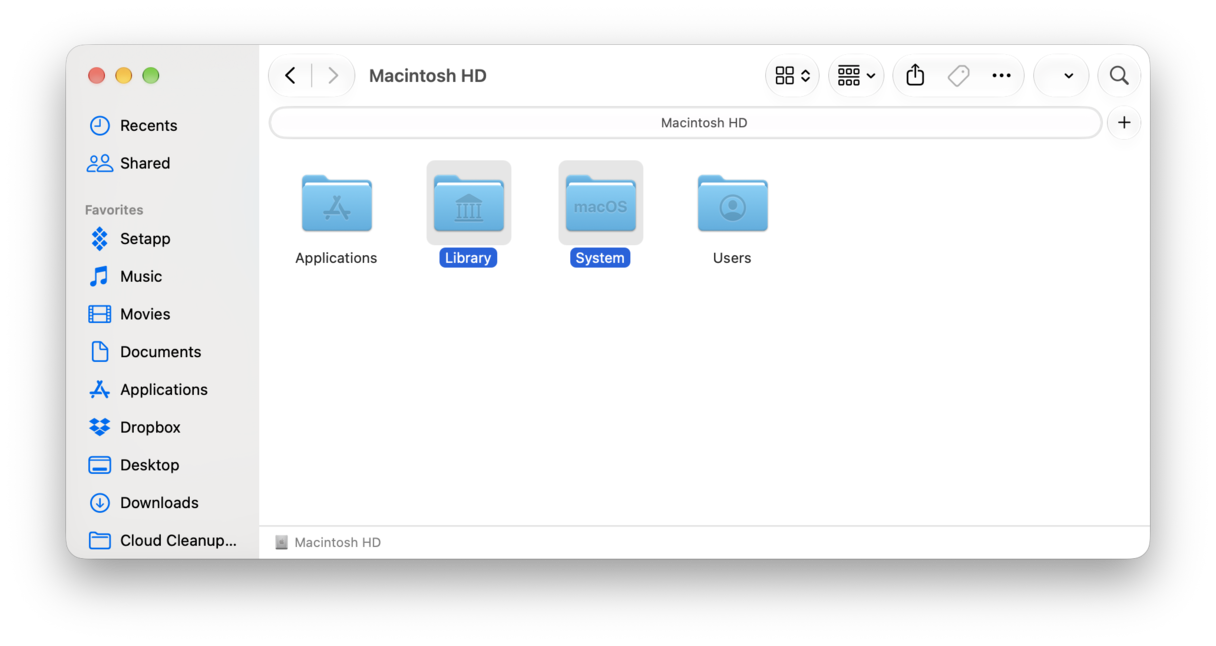
Task: Close the Finder window with red button
Action: pyautogui.click(x=96, y=76)
